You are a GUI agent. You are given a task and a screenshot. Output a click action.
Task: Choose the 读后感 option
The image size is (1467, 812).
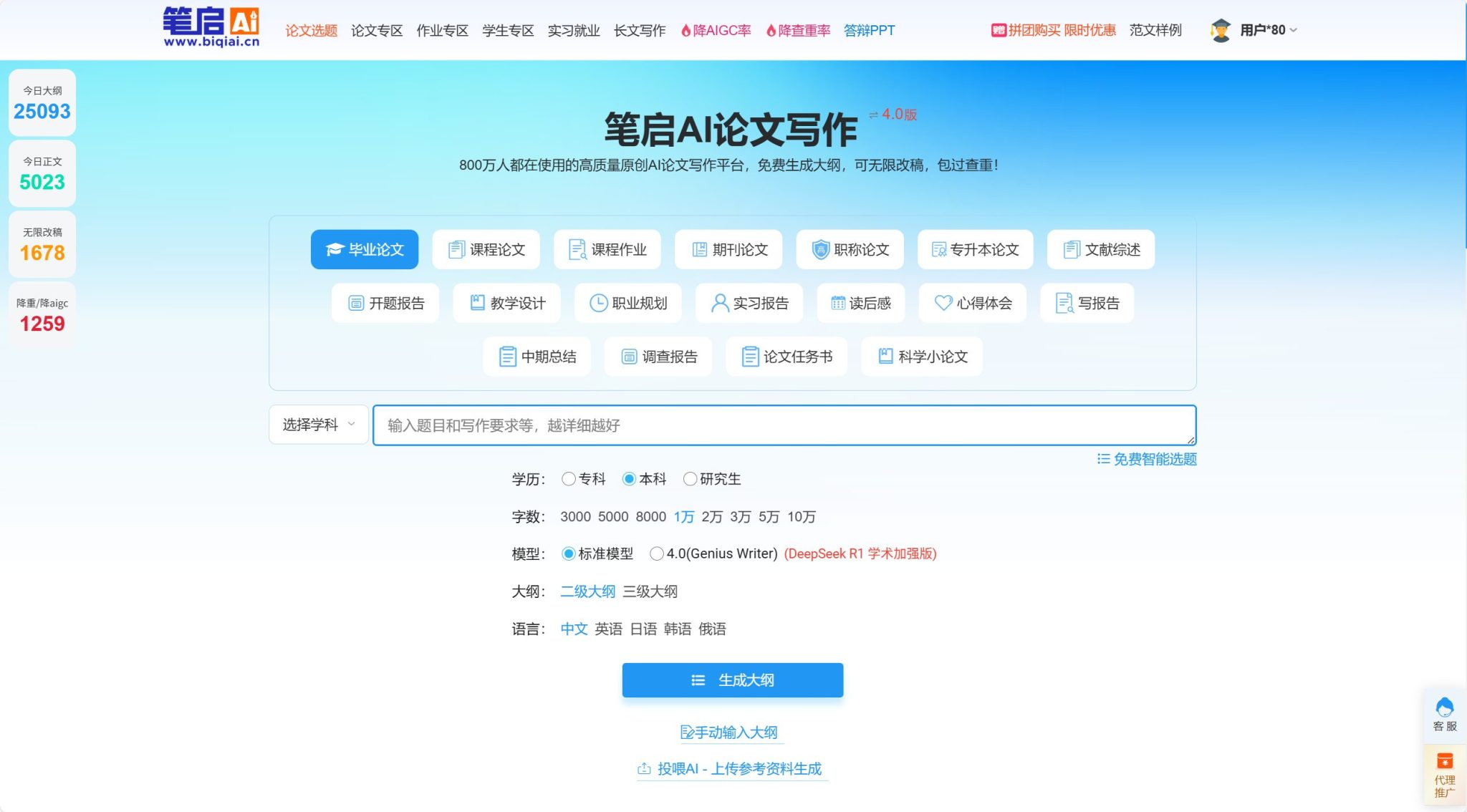click(860, 303)
